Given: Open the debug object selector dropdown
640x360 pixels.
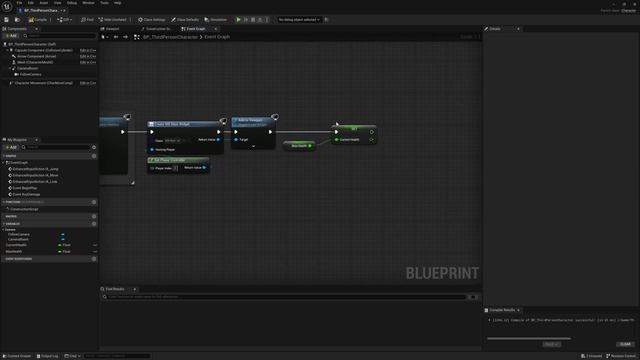Looking at the screenshot, I should click(x=299, y=20).
